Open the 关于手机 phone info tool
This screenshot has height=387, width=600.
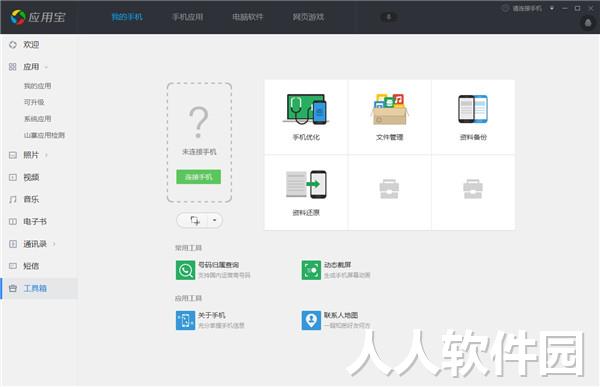(210, 320)
